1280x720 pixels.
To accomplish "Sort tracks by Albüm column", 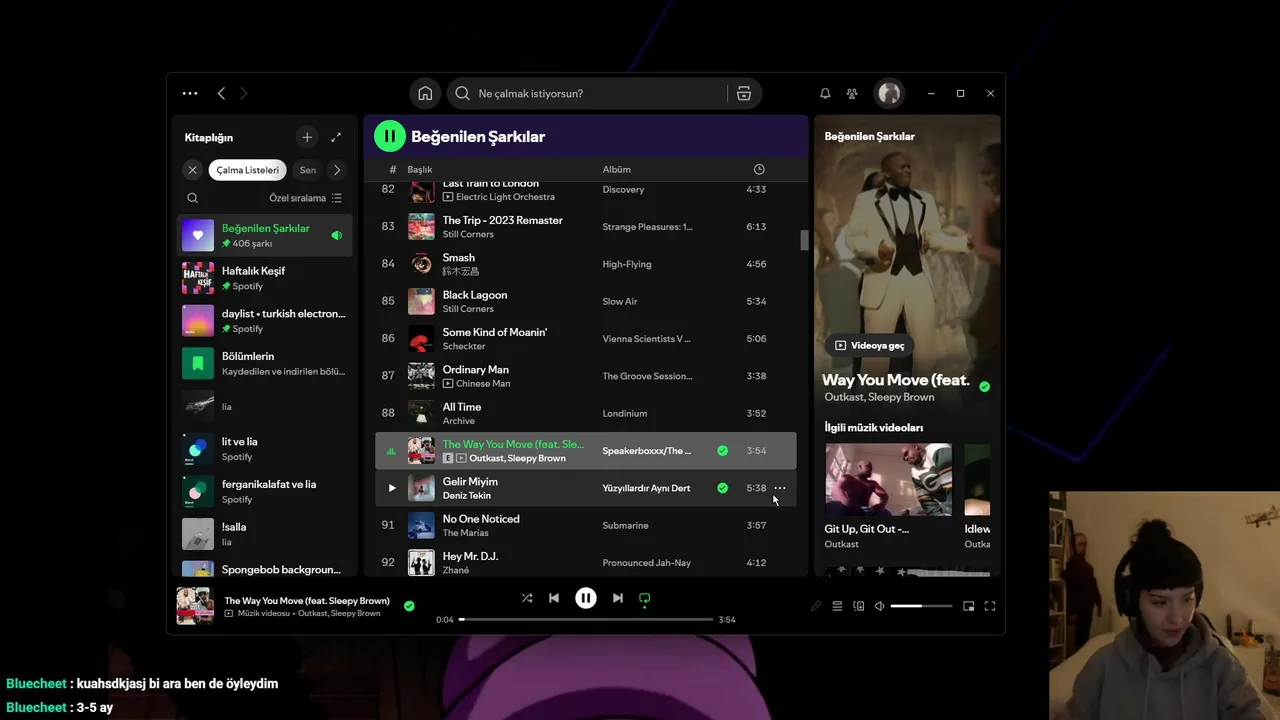I will point(616,169).
